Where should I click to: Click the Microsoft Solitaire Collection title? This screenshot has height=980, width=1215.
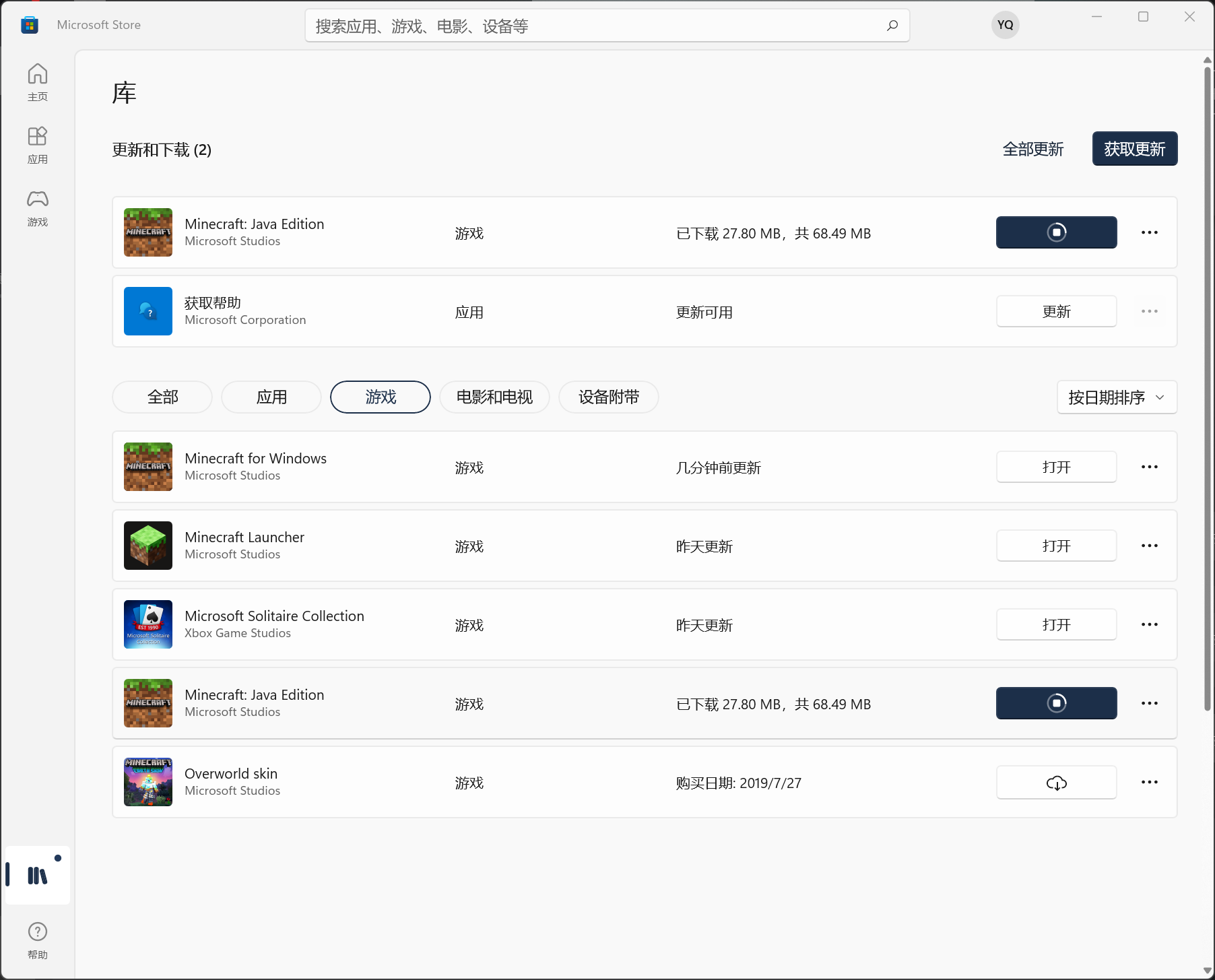(274, 616)
